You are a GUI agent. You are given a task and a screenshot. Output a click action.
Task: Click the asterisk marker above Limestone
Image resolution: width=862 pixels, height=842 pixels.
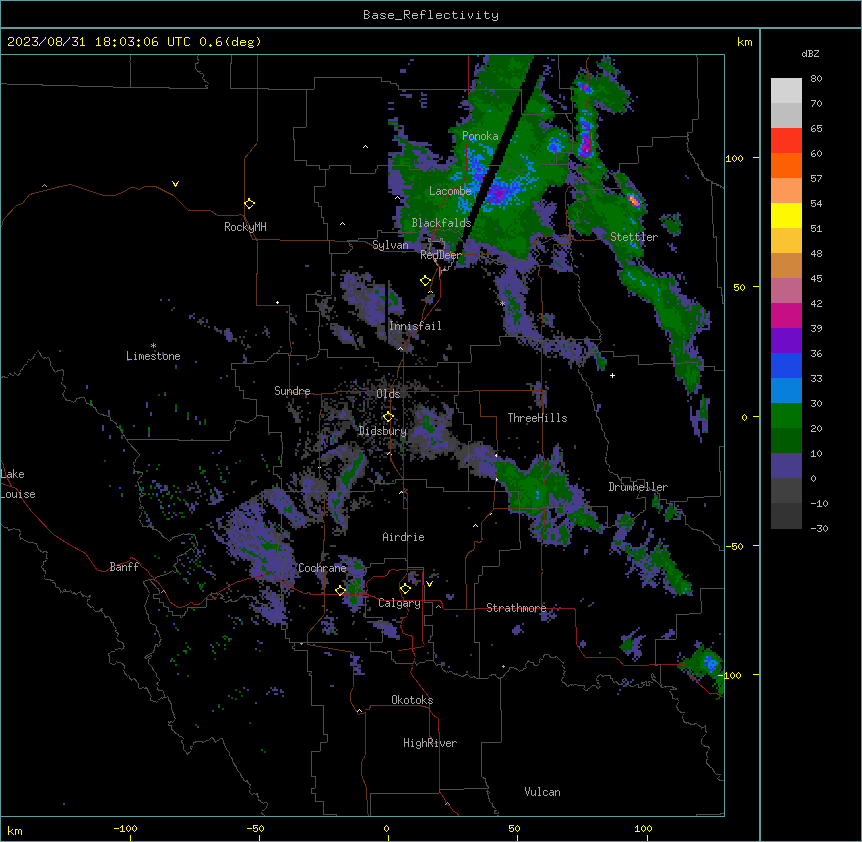click(x=153, y=346)
